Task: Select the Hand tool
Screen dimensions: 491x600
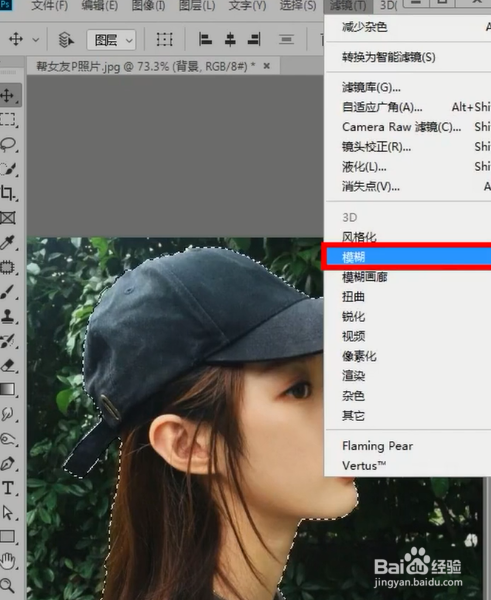Action: coord(8,561)
